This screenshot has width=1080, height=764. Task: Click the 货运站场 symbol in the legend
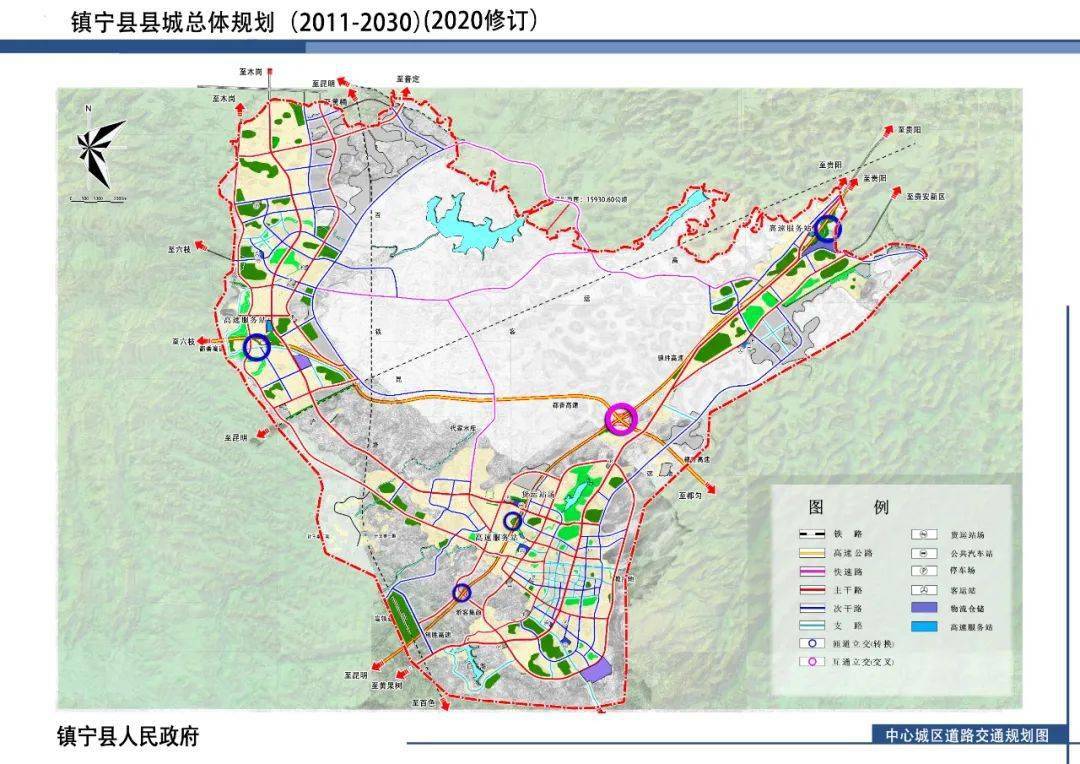924,534
